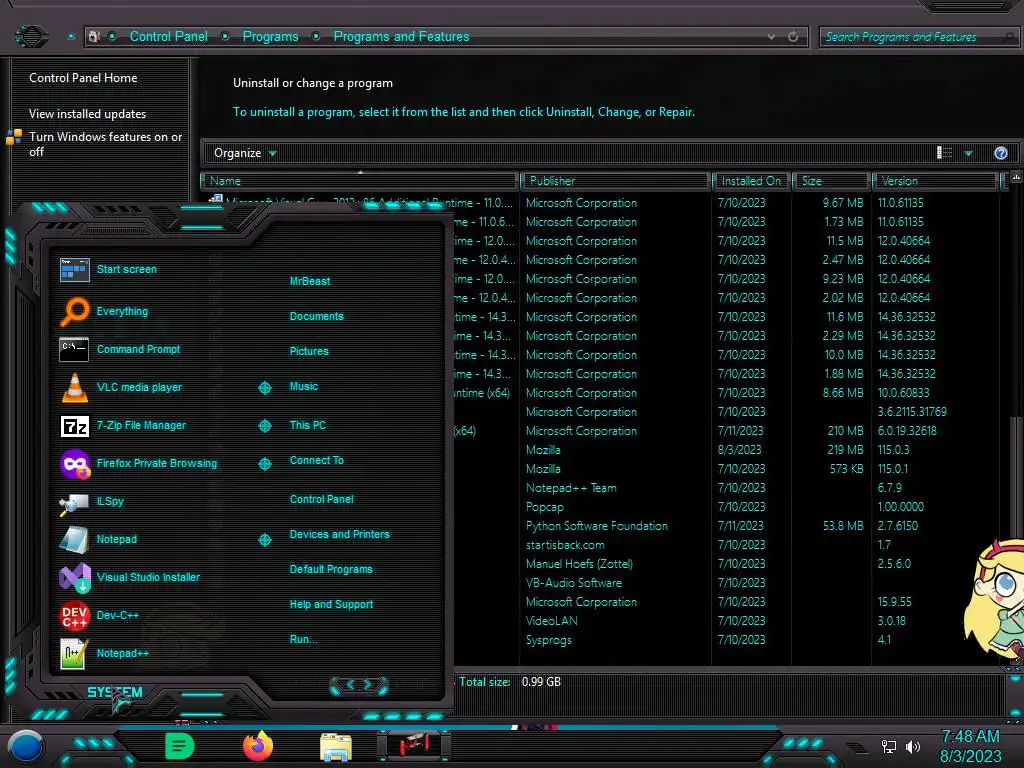
Task: Open Command Prompt icon
Action: [x=74, y=349]
